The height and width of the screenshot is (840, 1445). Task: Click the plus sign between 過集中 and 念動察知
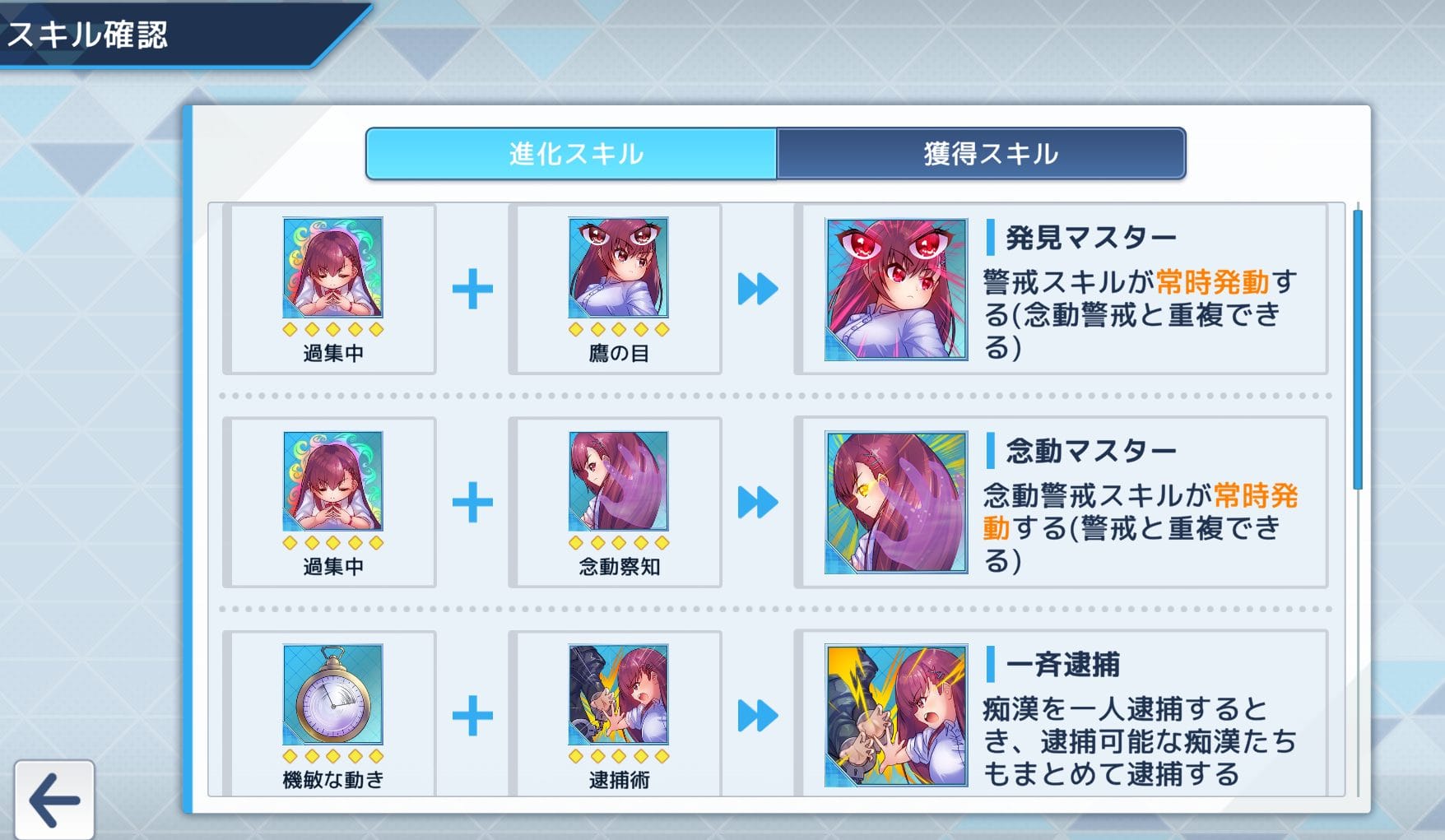click(472, 503)
